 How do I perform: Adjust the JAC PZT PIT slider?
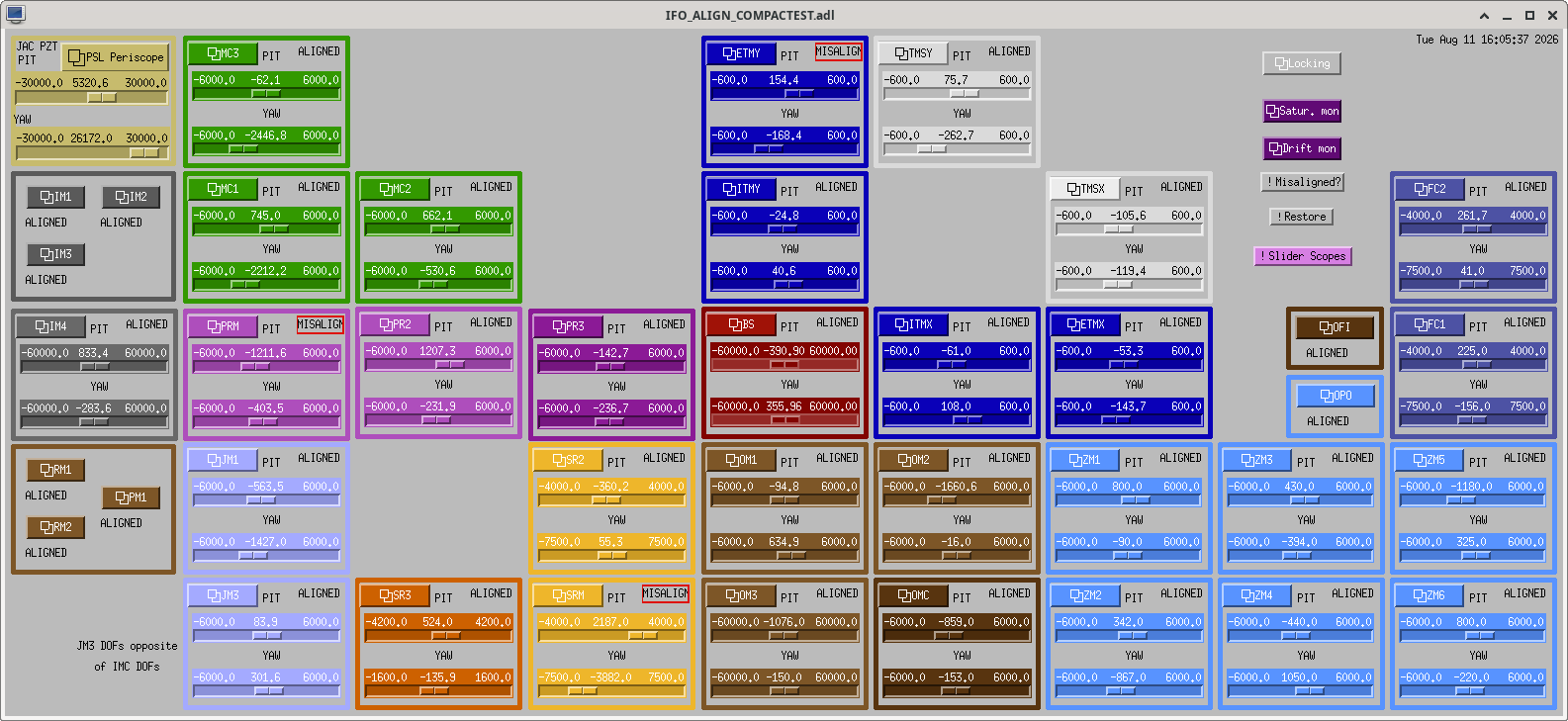click(x=93, y=98)
